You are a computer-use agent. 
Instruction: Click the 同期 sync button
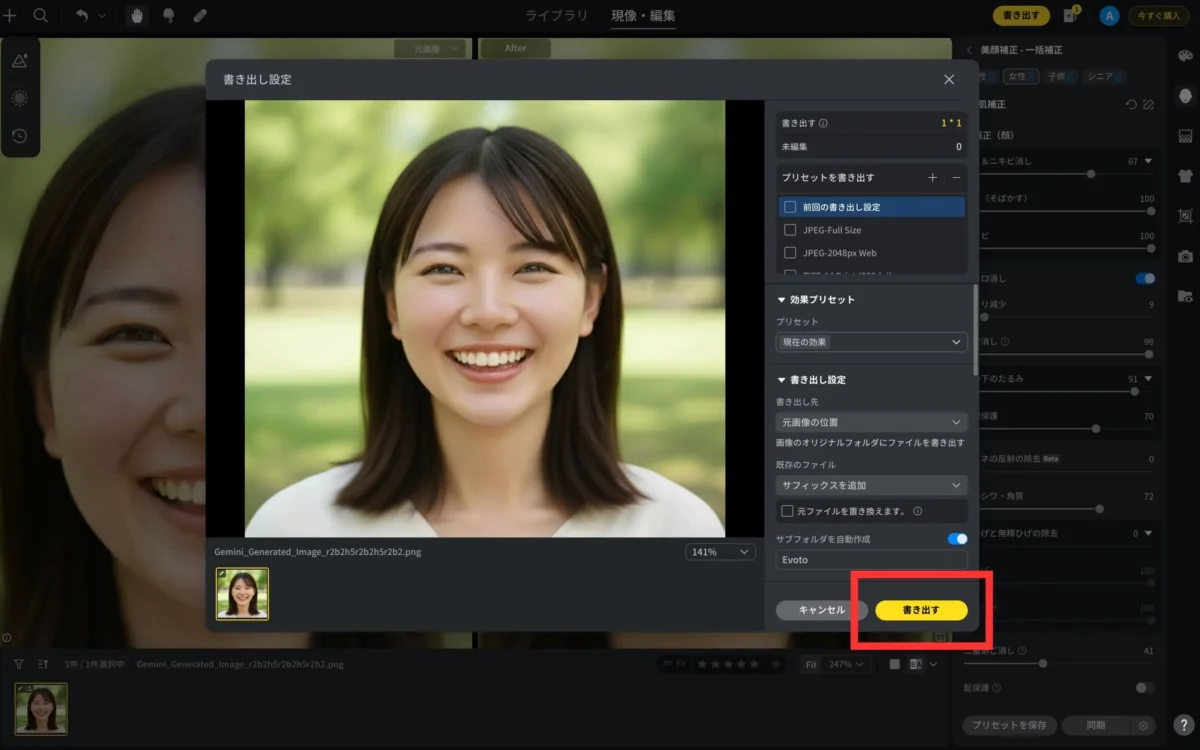tap(1096, 726)
